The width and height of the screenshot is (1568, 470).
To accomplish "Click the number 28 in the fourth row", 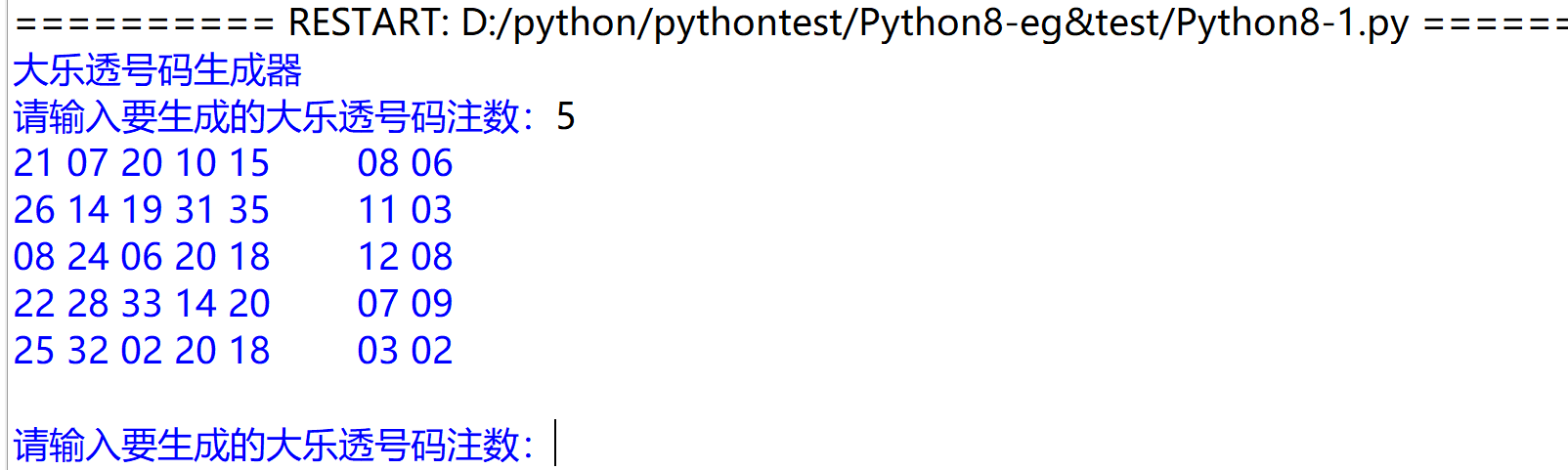I will [x=88, y=304].
